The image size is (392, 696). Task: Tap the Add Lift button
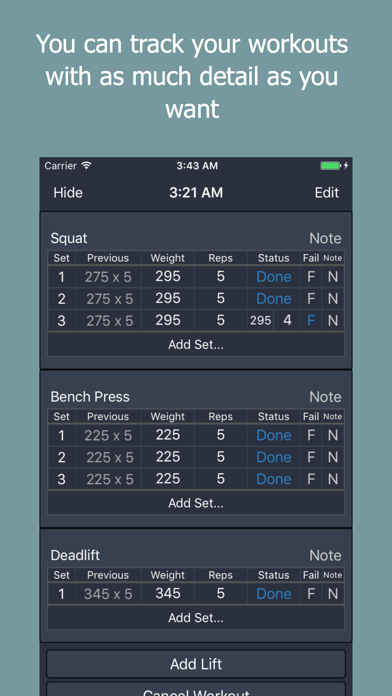point(196,664)
